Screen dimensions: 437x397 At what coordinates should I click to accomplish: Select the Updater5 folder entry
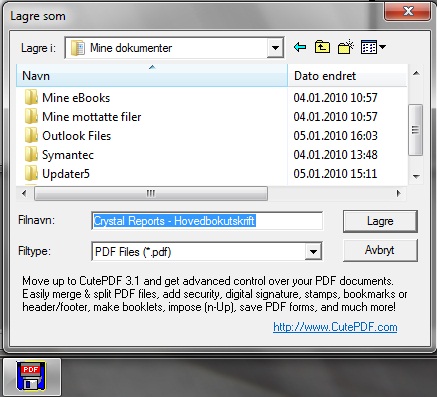coord(66,174)
